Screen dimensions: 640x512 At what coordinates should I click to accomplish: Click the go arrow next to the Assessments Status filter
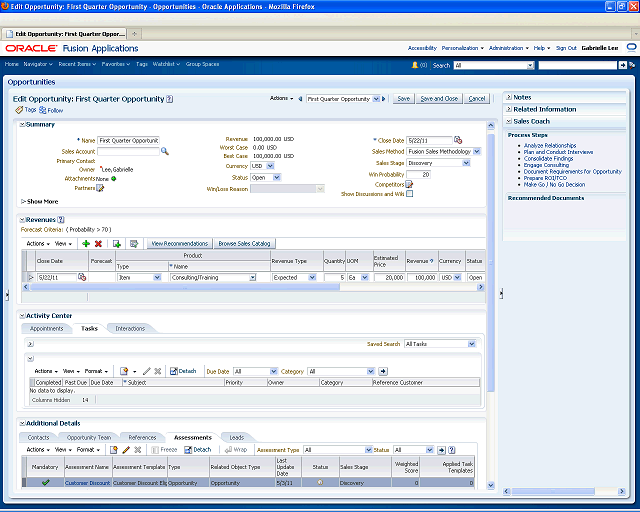tap(442, 450)
